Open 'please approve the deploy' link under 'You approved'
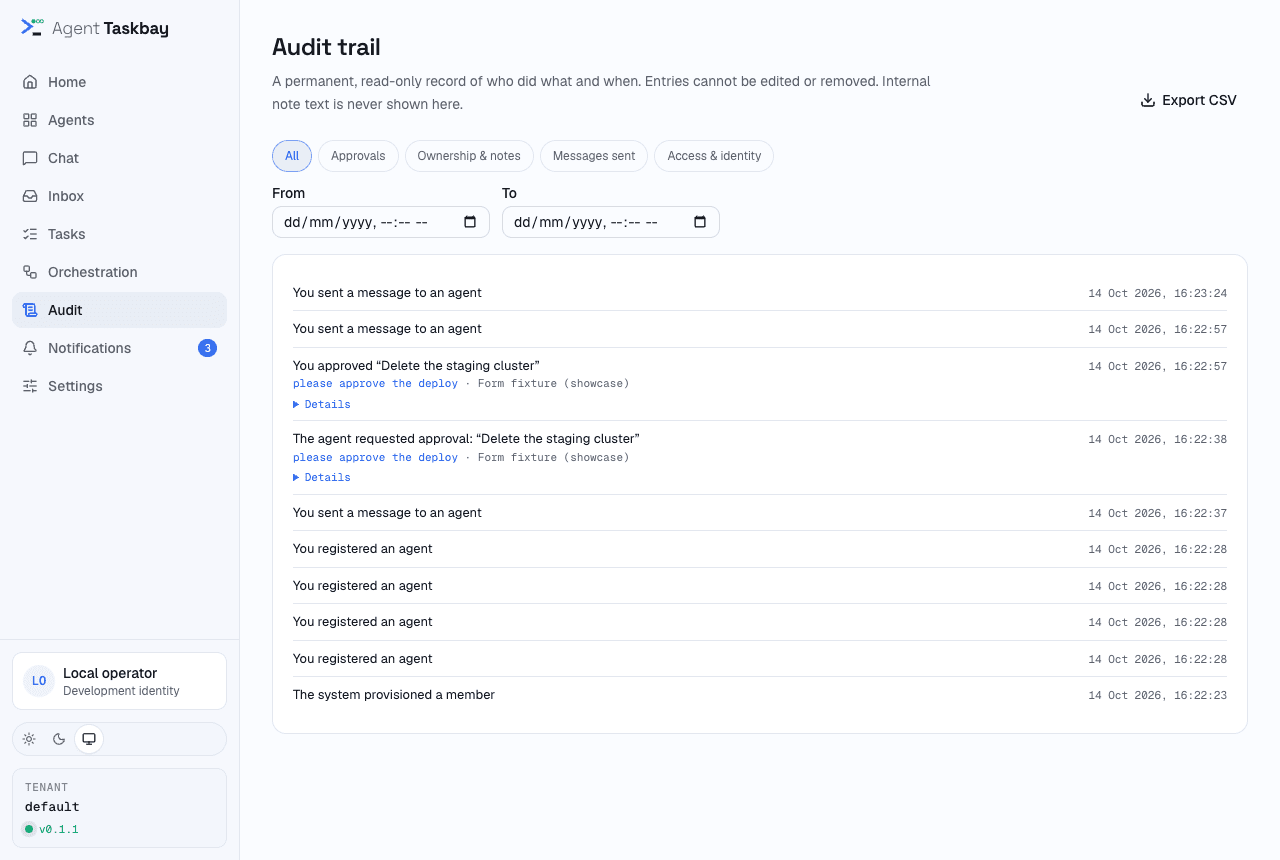 point(375,384)
